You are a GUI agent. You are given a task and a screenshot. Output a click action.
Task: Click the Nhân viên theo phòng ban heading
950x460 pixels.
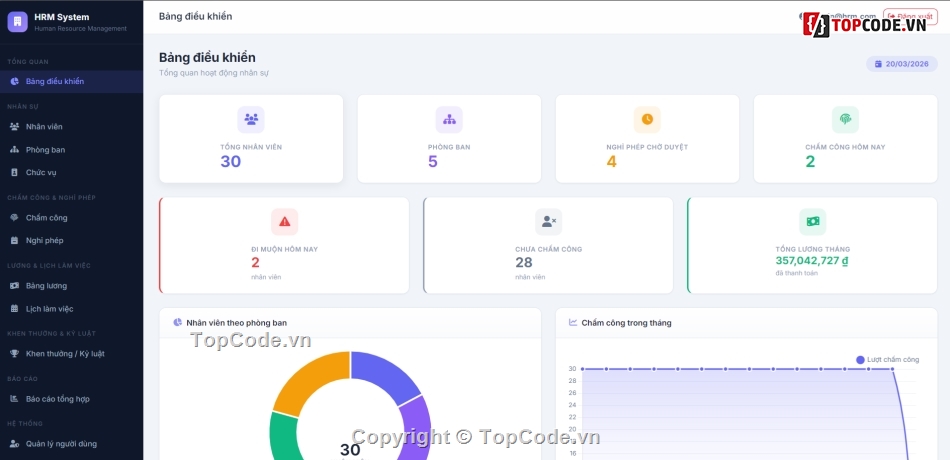click(237, 322)
